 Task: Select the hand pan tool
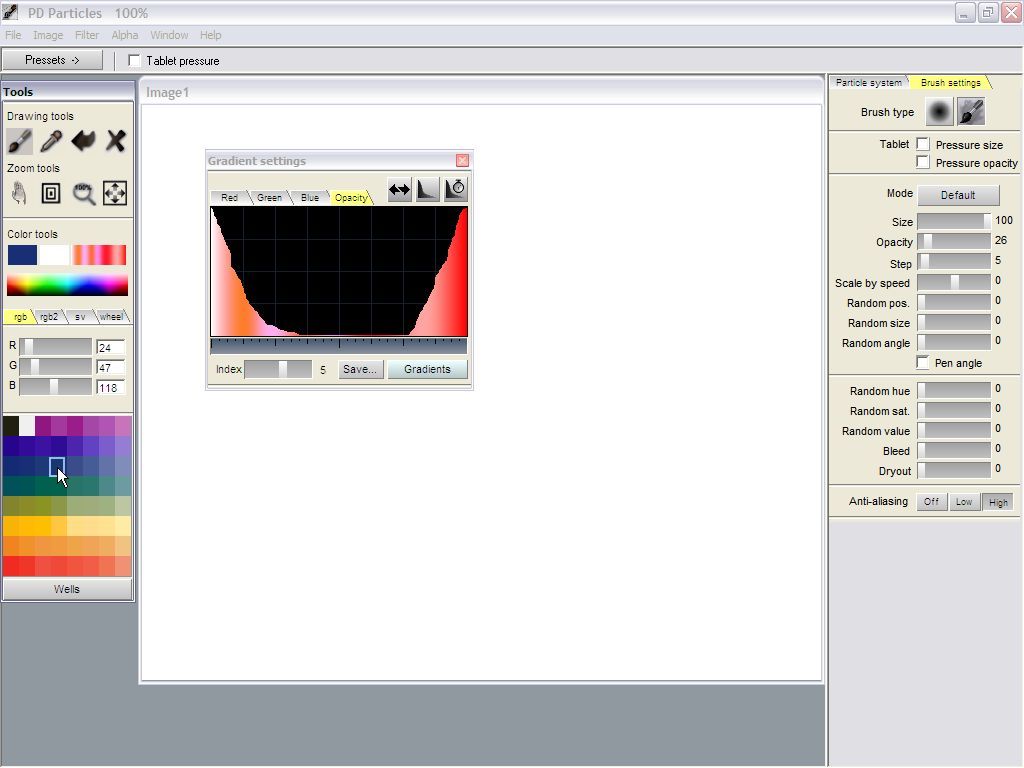[x=19, y=193]
